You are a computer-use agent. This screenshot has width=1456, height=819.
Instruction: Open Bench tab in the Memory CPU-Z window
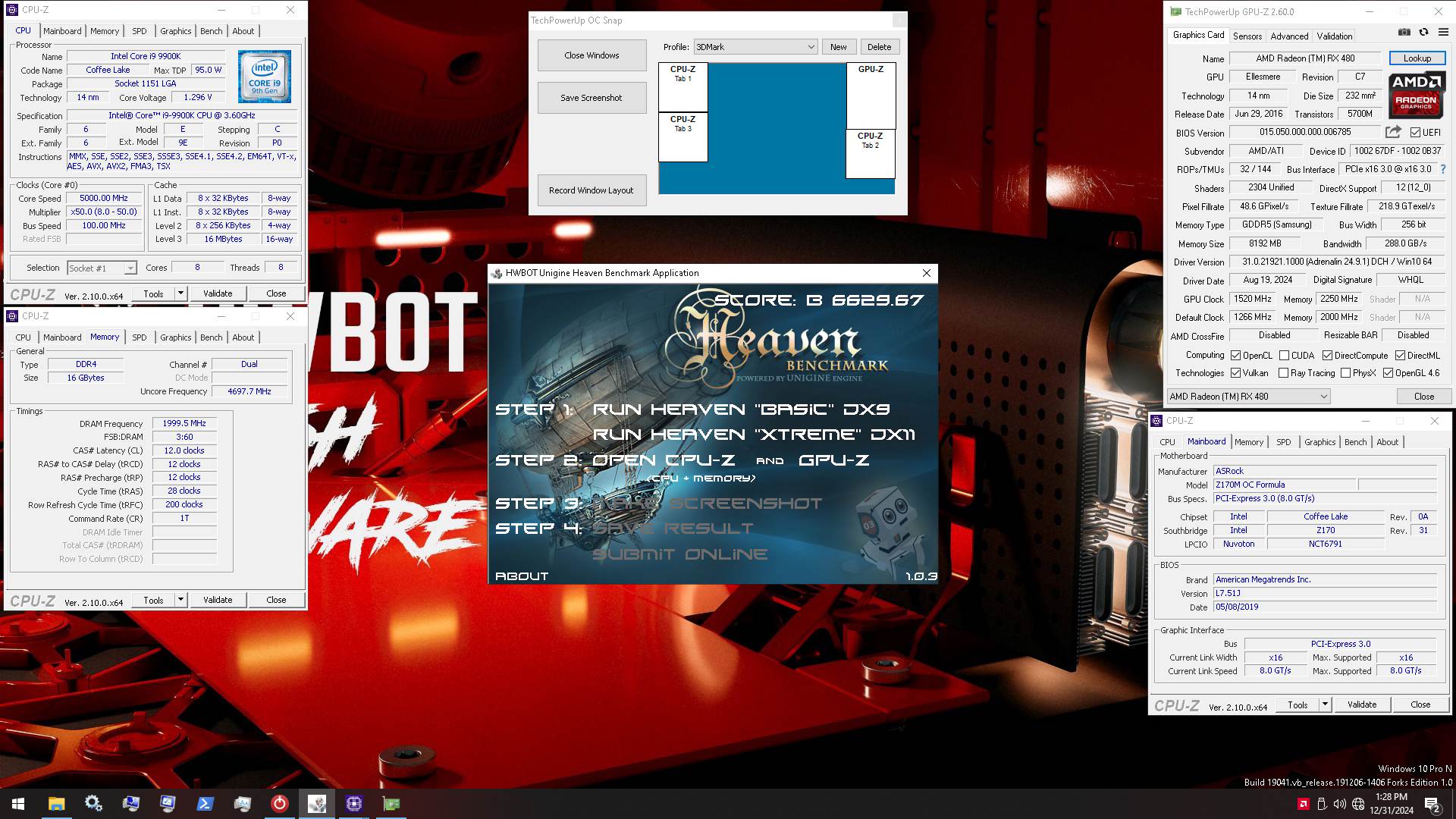click(x=211, y=337)
